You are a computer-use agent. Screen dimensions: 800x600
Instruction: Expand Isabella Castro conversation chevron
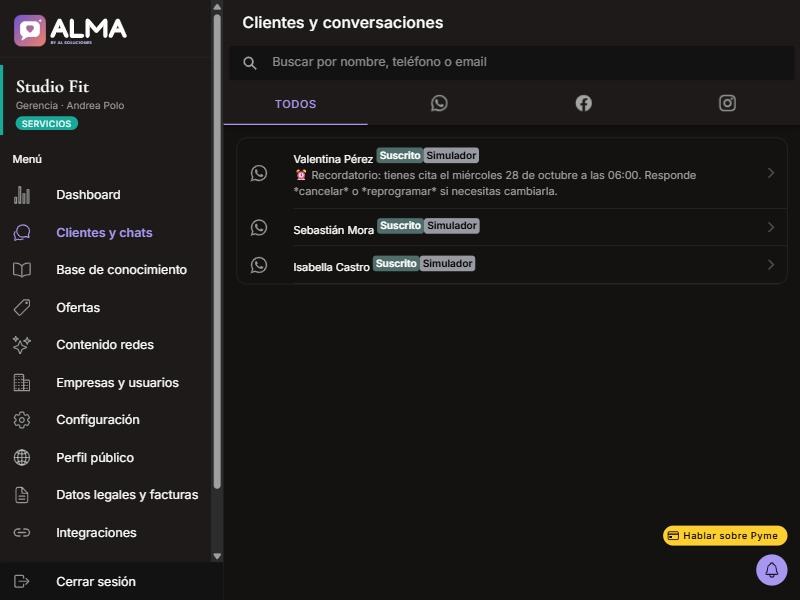(771, 265)
